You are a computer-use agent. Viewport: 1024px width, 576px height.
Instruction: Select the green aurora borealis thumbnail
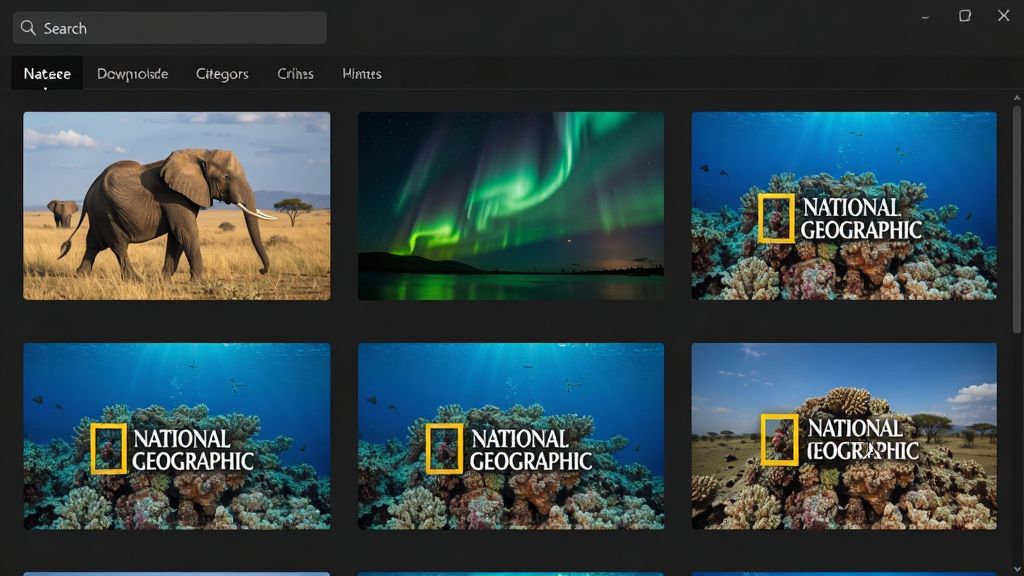[x=511, y=206]
